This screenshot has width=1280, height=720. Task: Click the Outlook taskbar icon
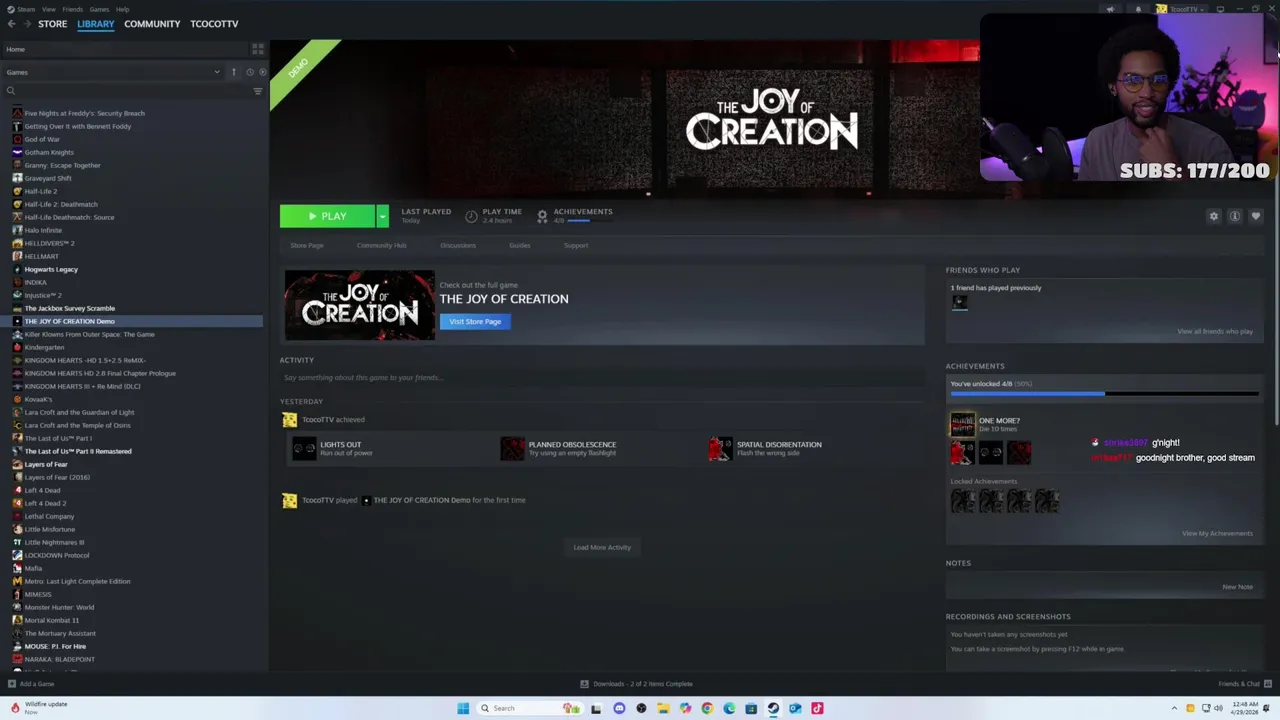point(795,708)
